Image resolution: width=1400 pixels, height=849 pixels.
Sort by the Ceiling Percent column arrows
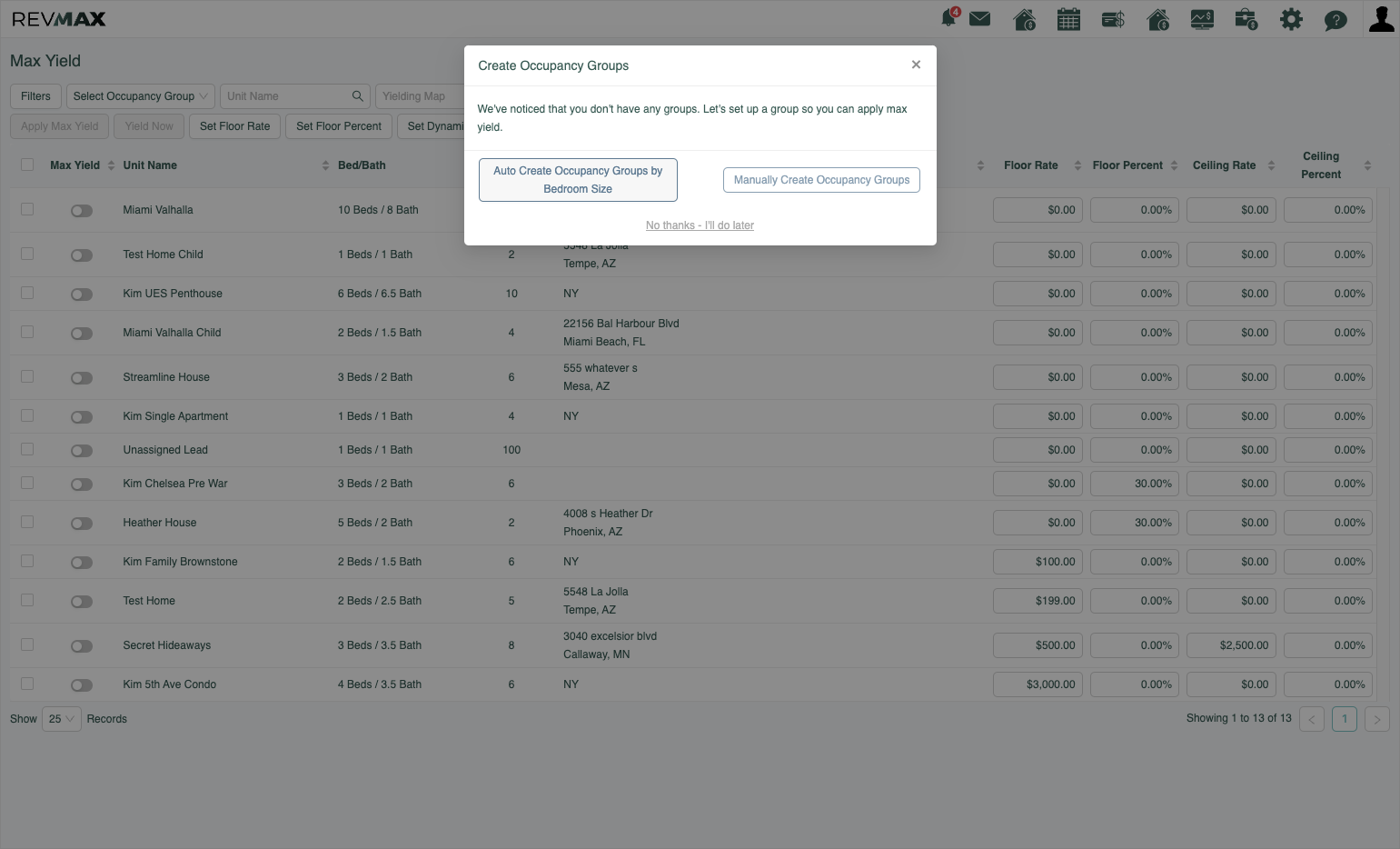pyautogui.click(x=1367, y=165)
